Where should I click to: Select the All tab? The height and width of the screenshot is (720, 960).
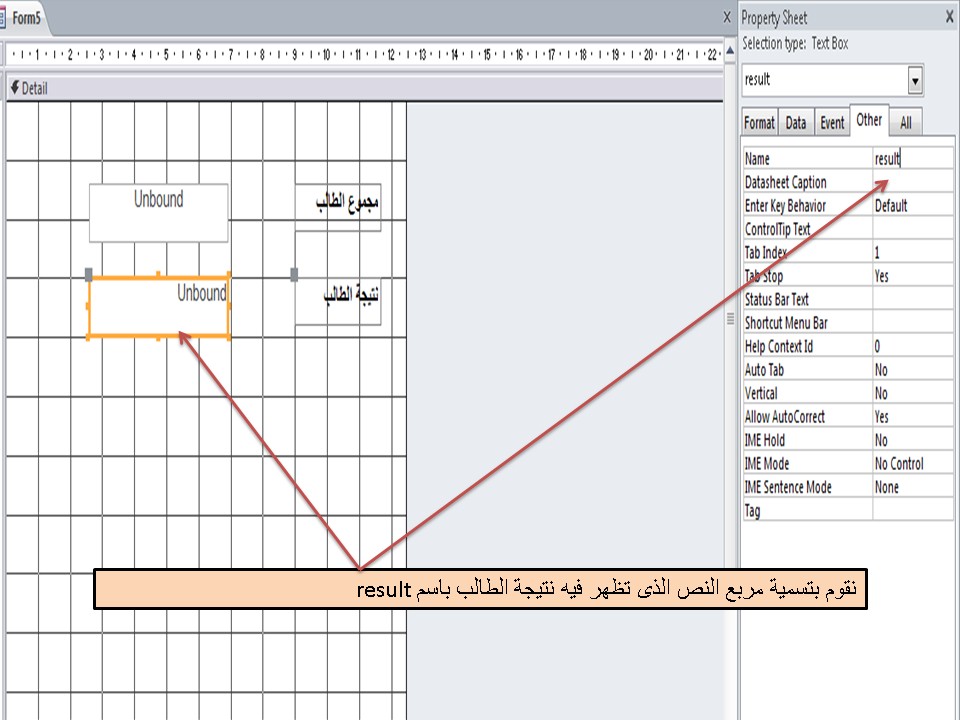click(905, 121)
